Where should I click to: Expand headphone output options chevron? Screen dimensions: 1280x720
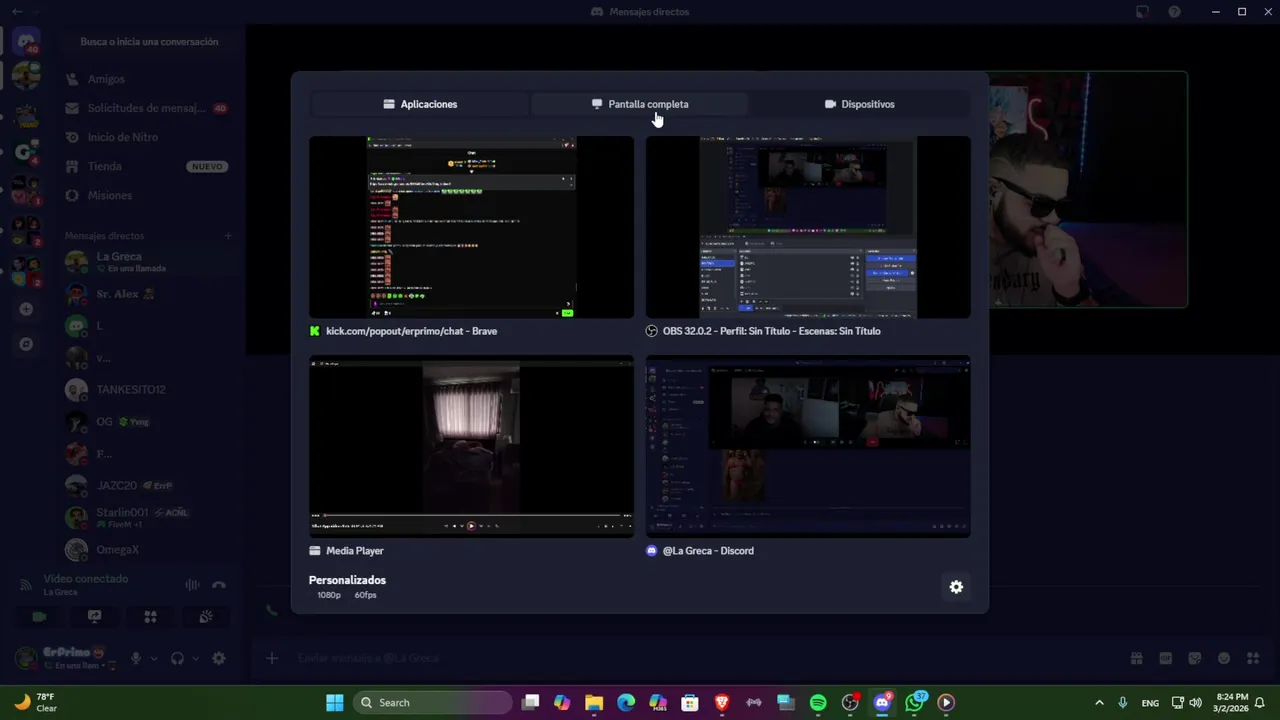[x=195, y=658]
